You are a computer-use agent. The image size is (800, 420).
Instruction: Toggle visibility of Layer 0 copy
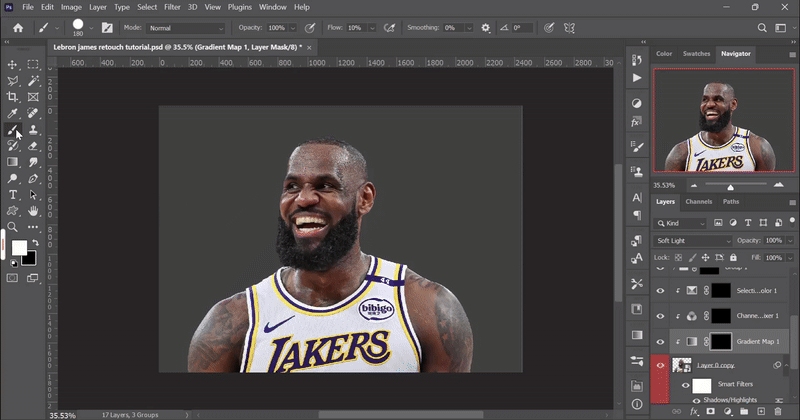pos(660,366)
